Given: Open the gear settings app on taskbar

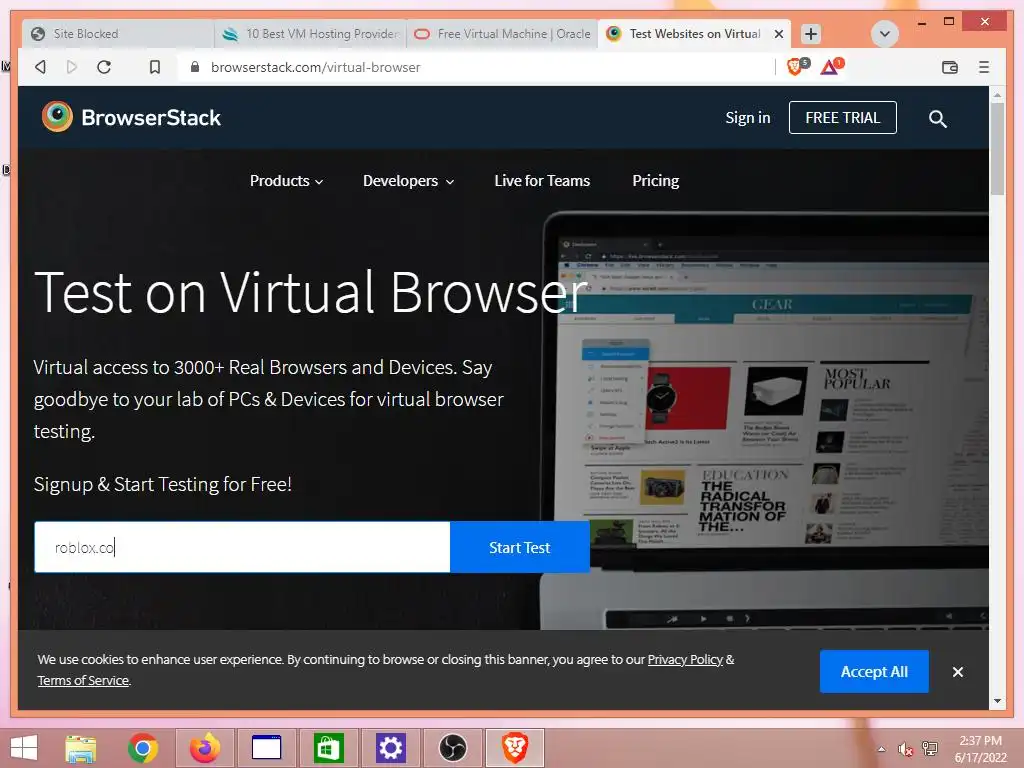Looking at the screenshot, I should (x=391, y=748).
